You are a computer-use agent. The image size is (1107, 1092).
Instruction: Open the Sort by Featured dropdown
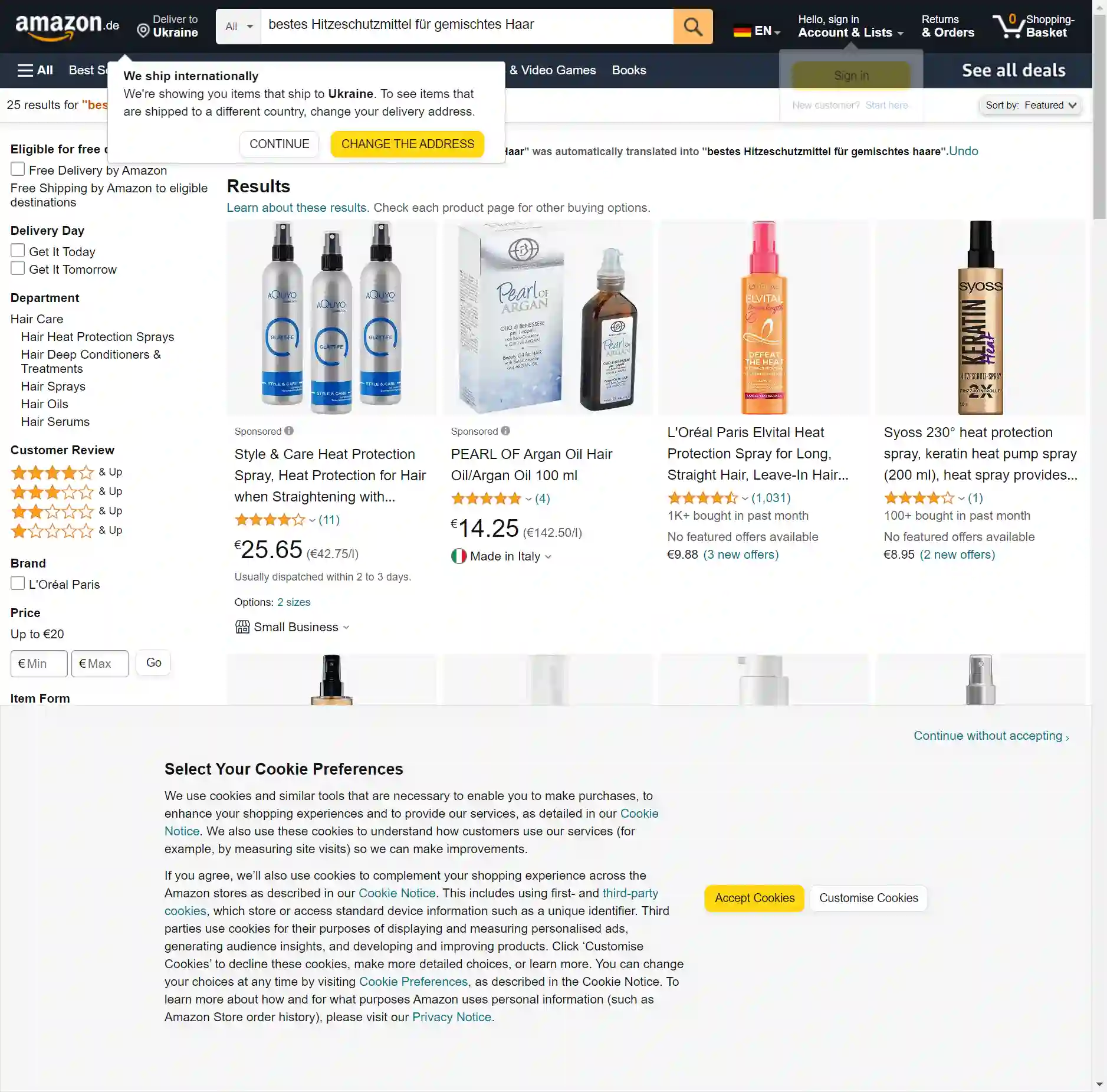coord(1030,105)
